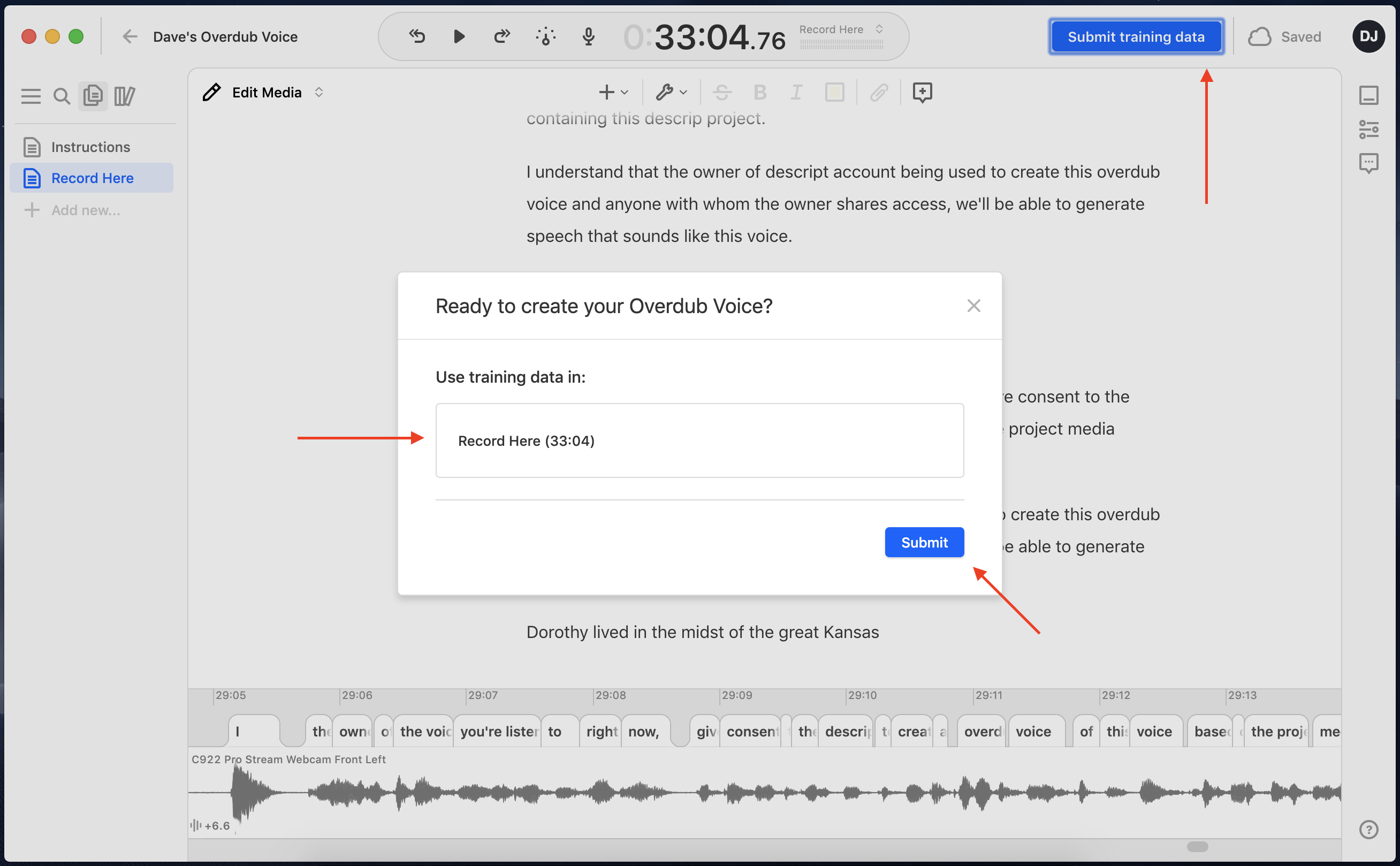Screen dimensions: 1400x866
Task: Click the +6.6 clip gain indicator
Action: coord(210,825)
